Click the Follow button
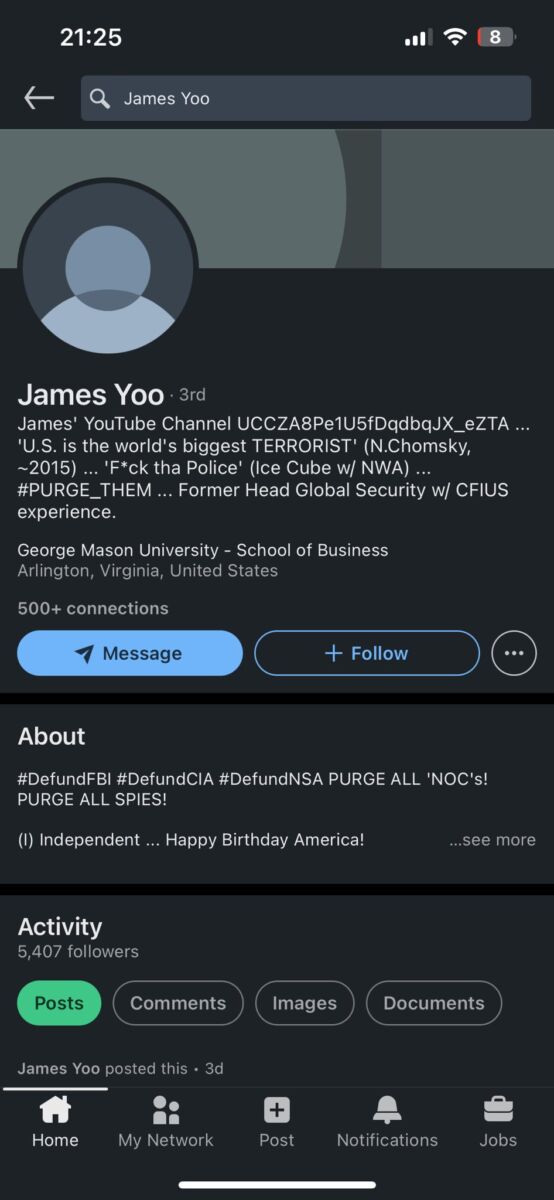Viewport: 554px width, 1200px height. coord(367,653)
